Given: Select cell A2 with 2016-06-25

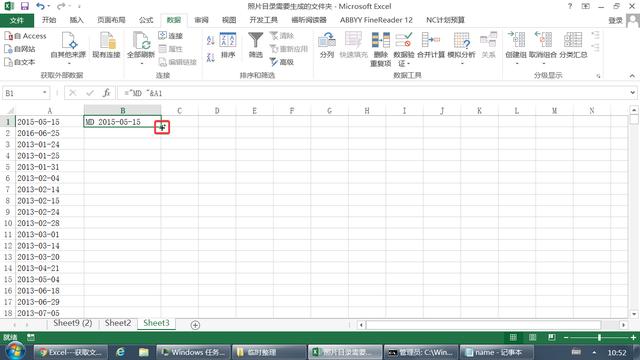Looking at the screenshot, I should [x=49, y=133].
